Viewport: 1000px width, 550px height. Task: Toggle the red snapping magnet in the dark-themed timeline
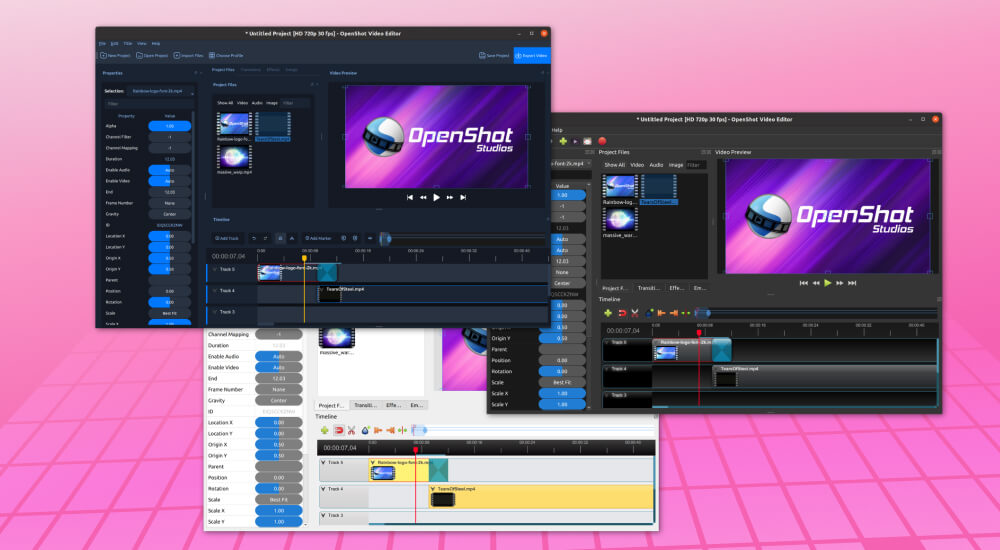pos(622,313)
